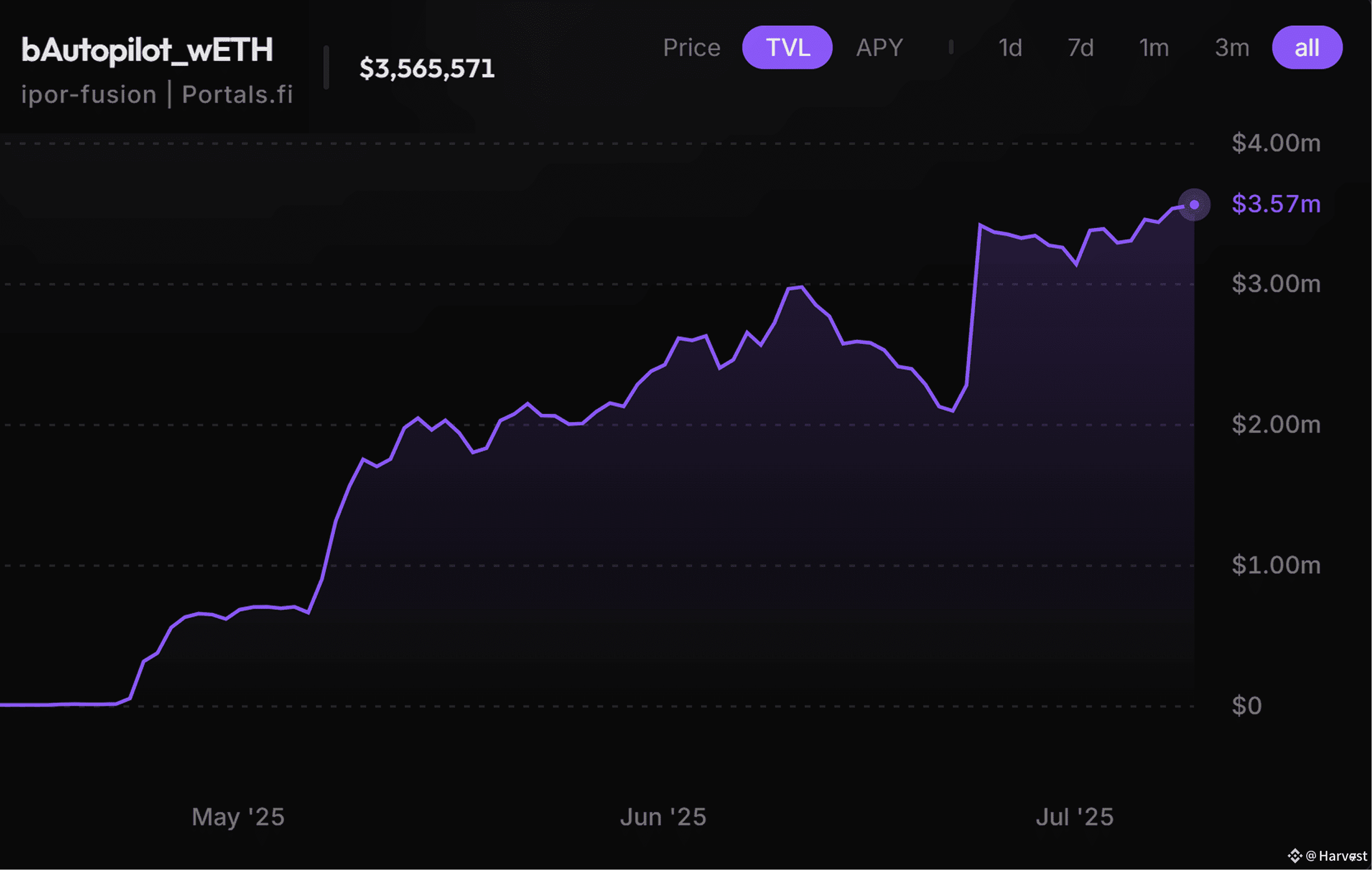
Task: Click the bAutopilot_wETH vault title
Action: [147, 50]
